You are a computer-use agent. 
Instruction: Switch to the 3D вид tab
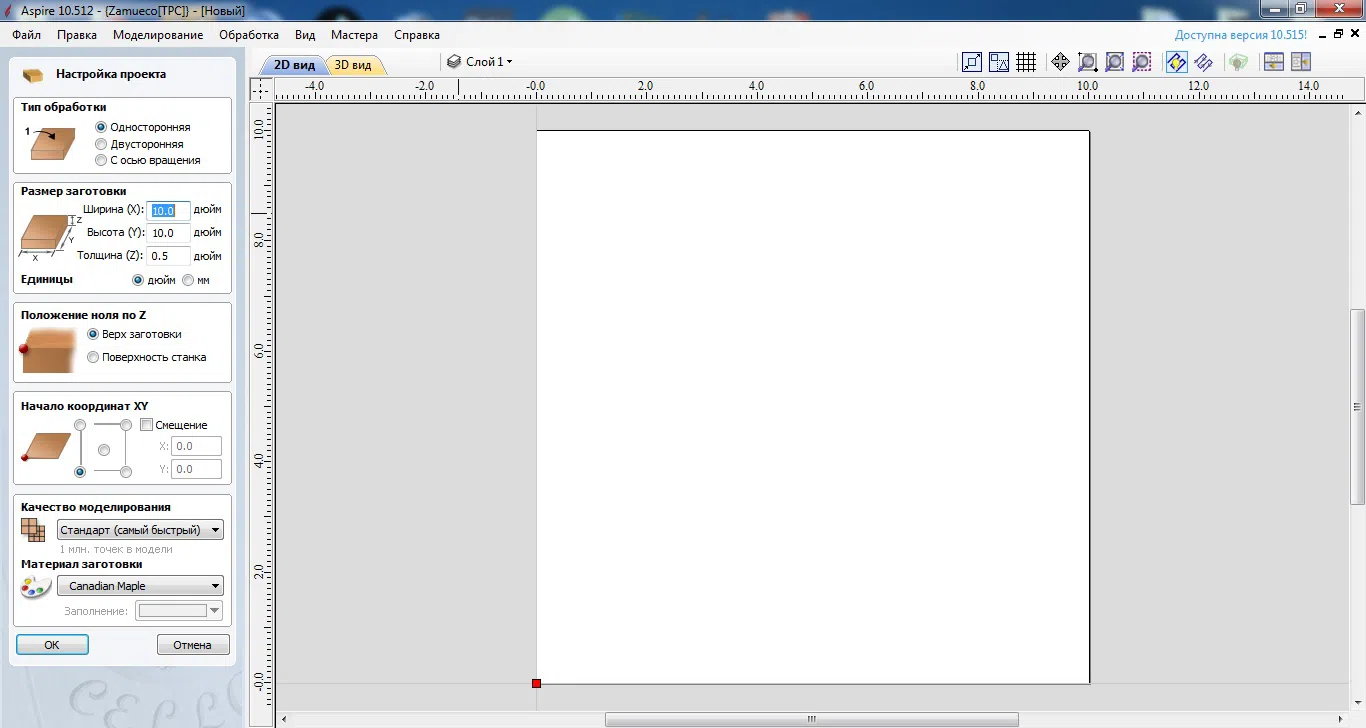(x=353, y=65)
